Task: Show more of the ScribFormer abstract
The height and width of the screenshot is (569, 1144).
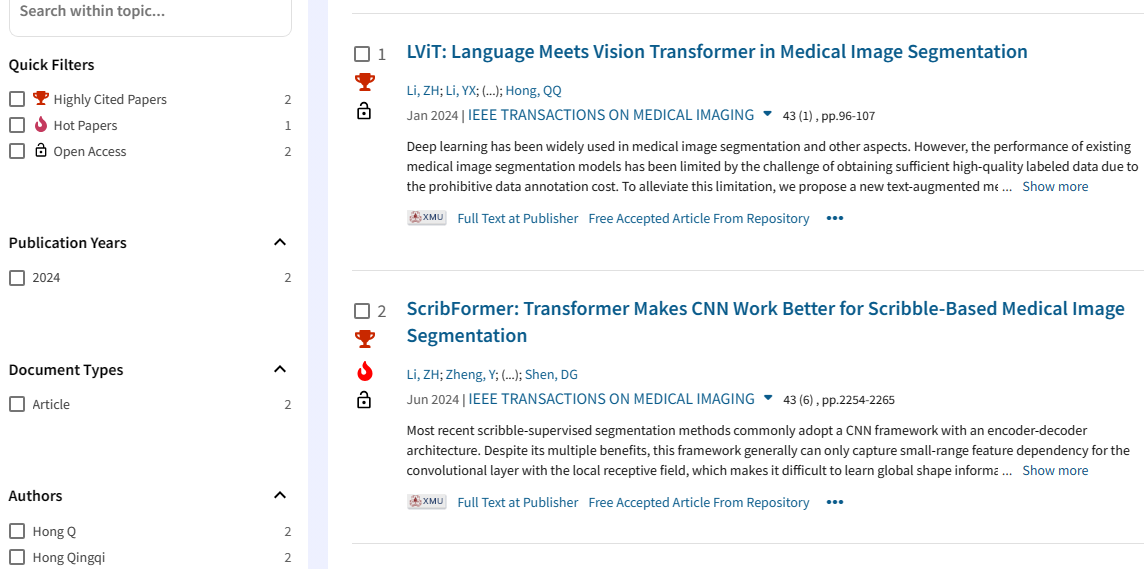Action: tap(1055, 470)
